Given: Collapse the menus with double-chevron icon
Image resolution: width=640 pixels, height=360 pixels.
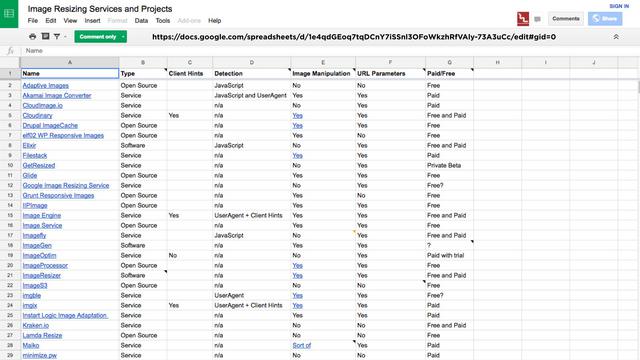Looking at the screenshot, I should pyautogui.click(x=616, y=37).
